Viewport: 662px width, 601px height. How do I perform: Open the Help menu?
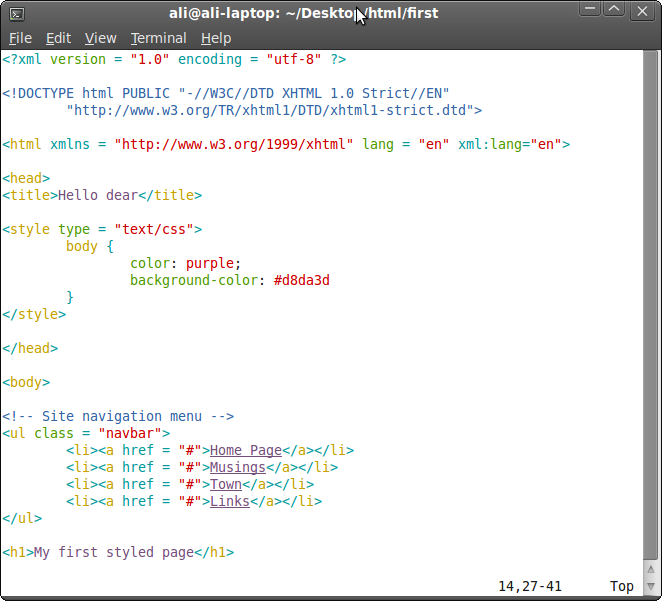click(x=216, y=38)
